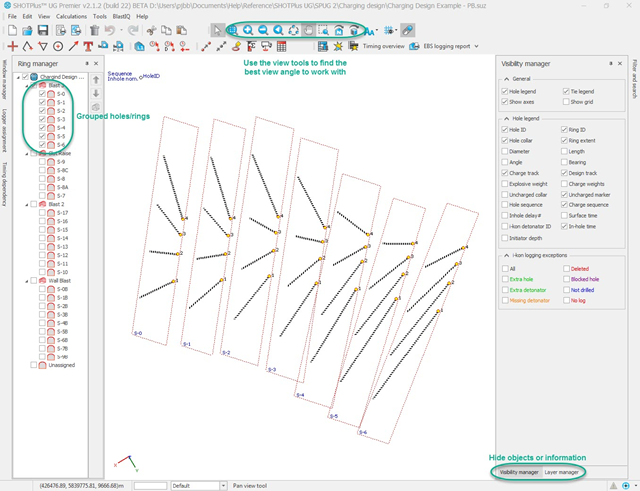Switch to north plan view icon

pyautogui.click(x=339, y=31)
